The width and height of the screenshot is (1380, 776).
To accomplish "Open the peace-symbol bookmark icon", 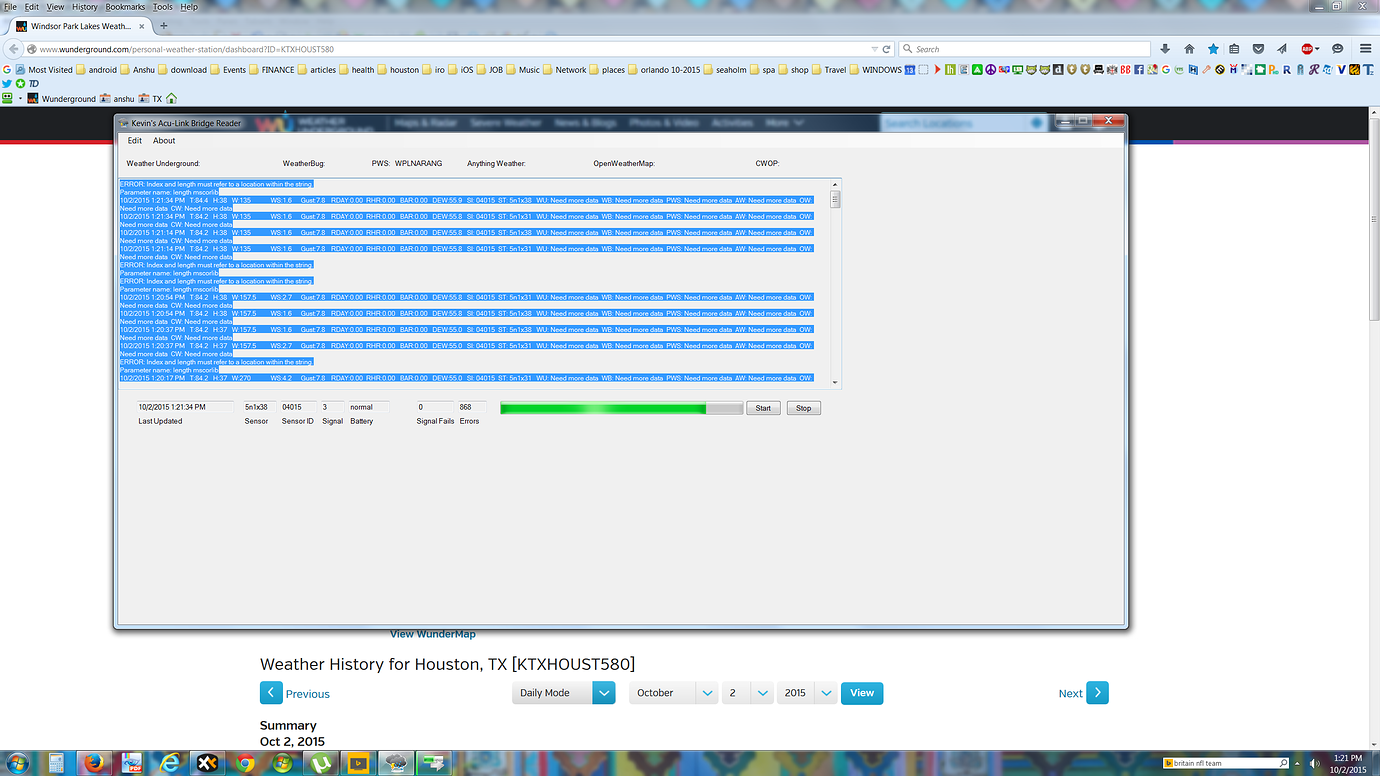I will 990,70.
